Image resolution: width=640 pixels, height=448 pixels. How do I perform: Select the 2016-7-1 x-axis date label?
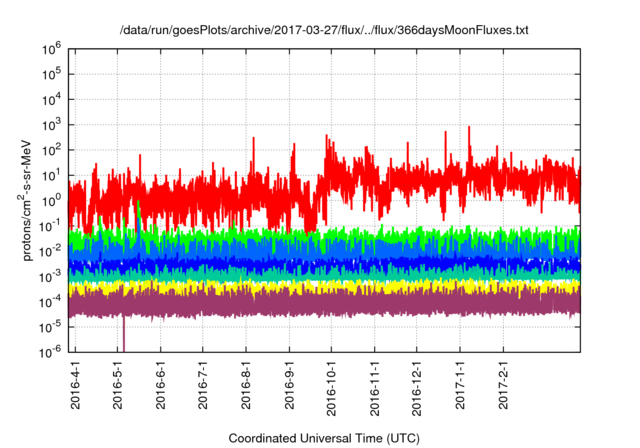[203, 383]
